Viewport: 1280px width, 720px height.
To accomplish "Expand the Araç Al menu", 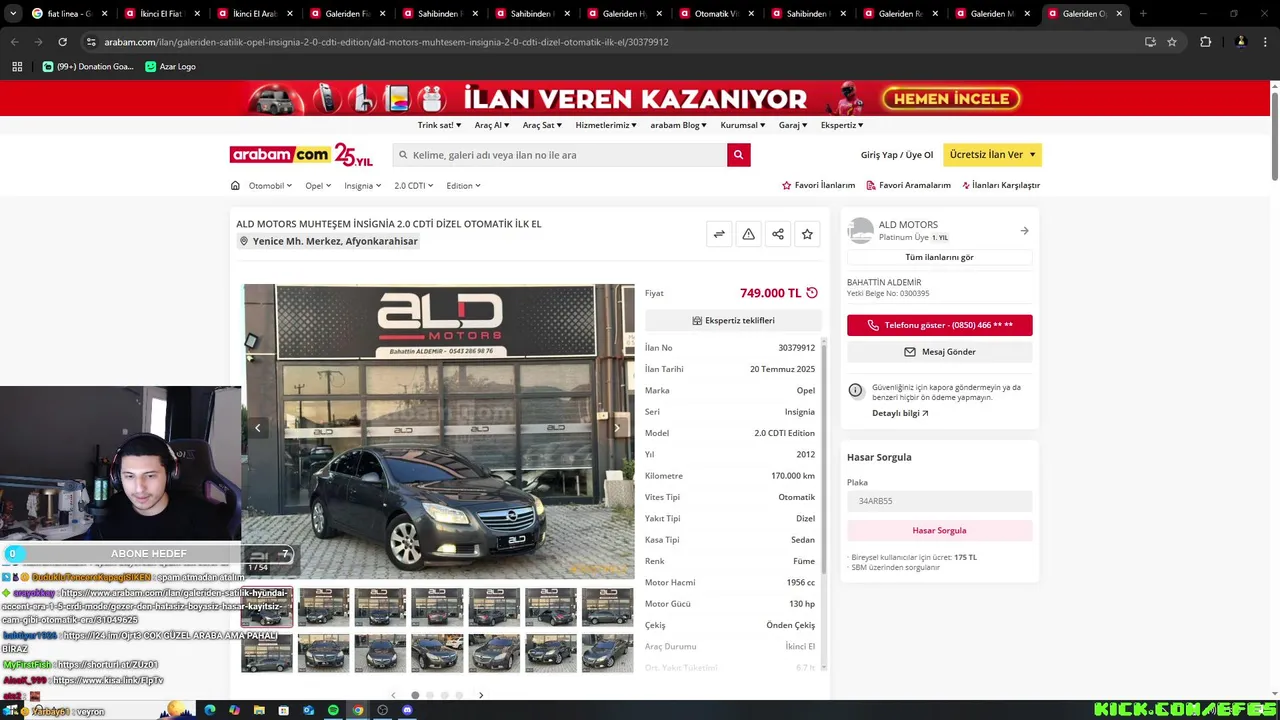I will [x=492, y=125].
